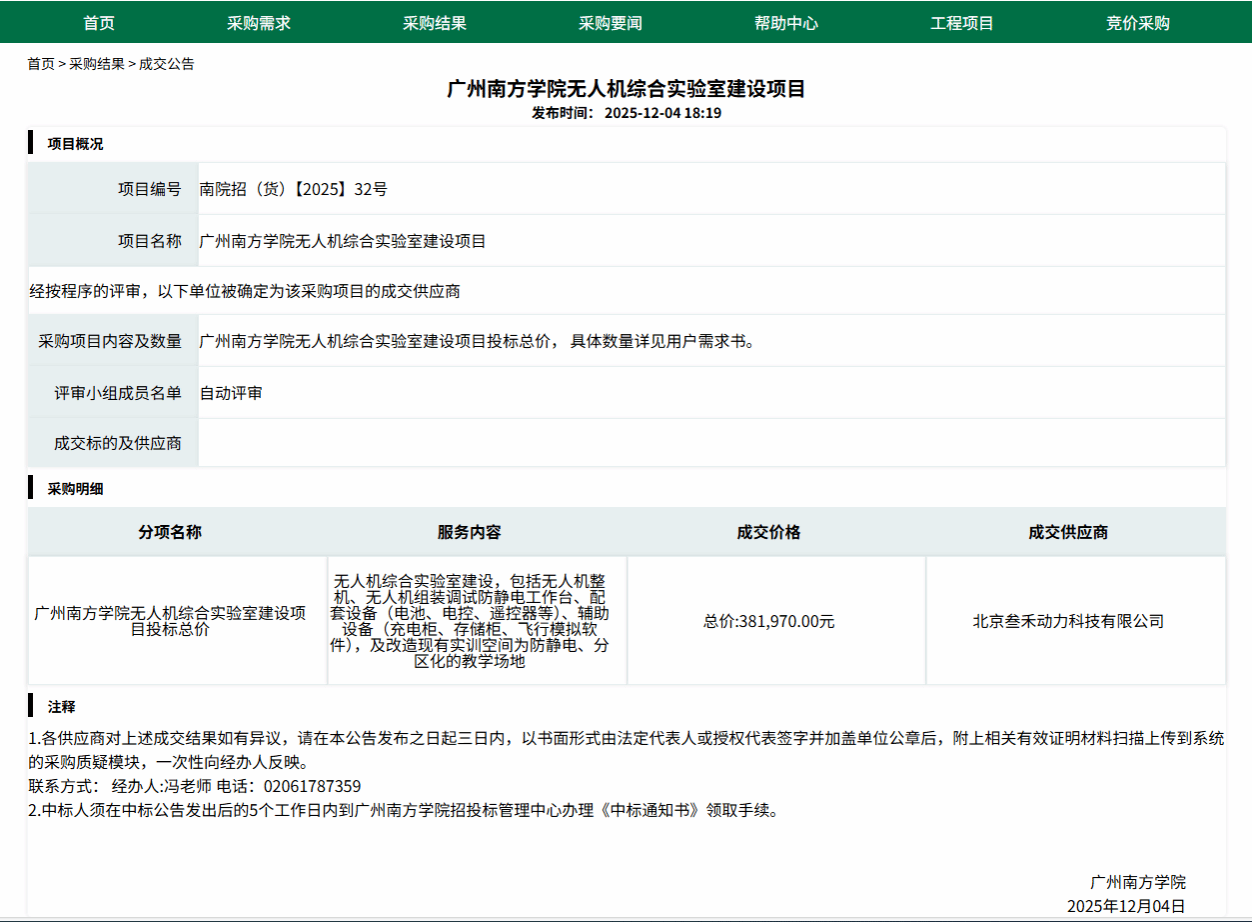Viewport: 1252px width, 922px height.
Task: Click 帮助中心 in the top menu
Action: 786,23
